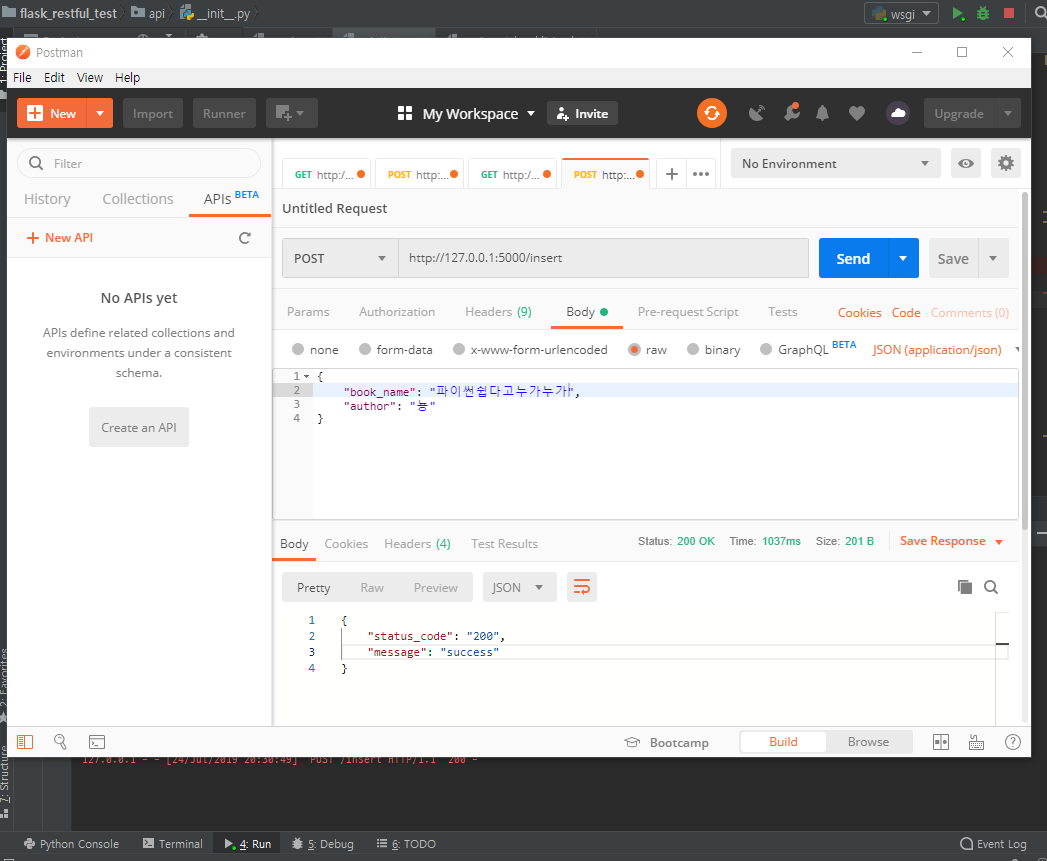This screenshot has height=861, width=1047.
Task: Open the request Headers (9) tab
Action: (498, 311)
